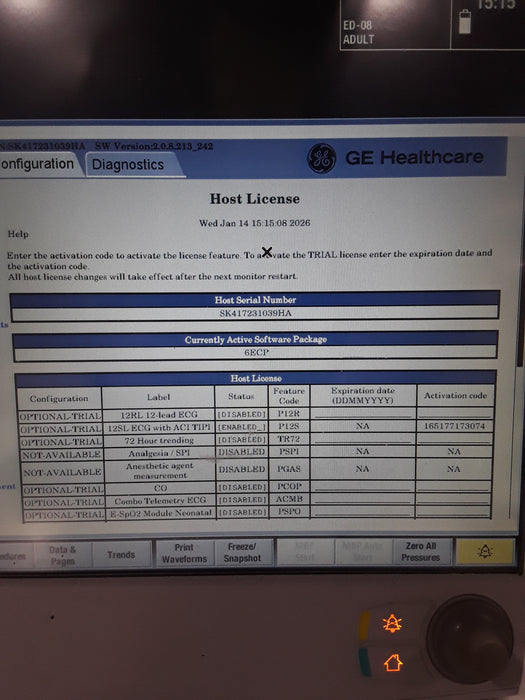Tap the orange home hardware key

point(393,662)
